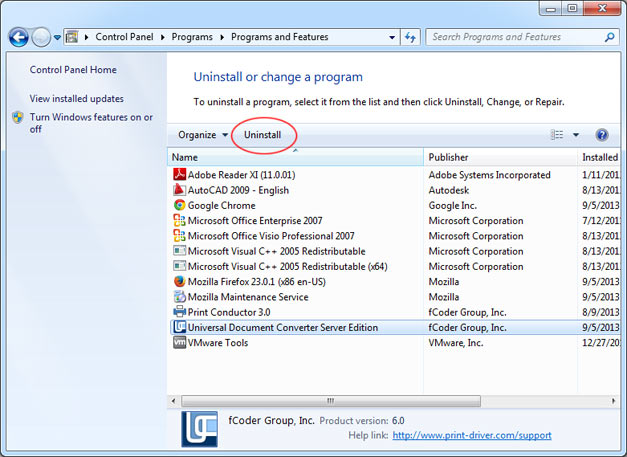The height and width of the screenshot is (457, 627).
Task: Open View installed updates link
Action: (76, 98)
